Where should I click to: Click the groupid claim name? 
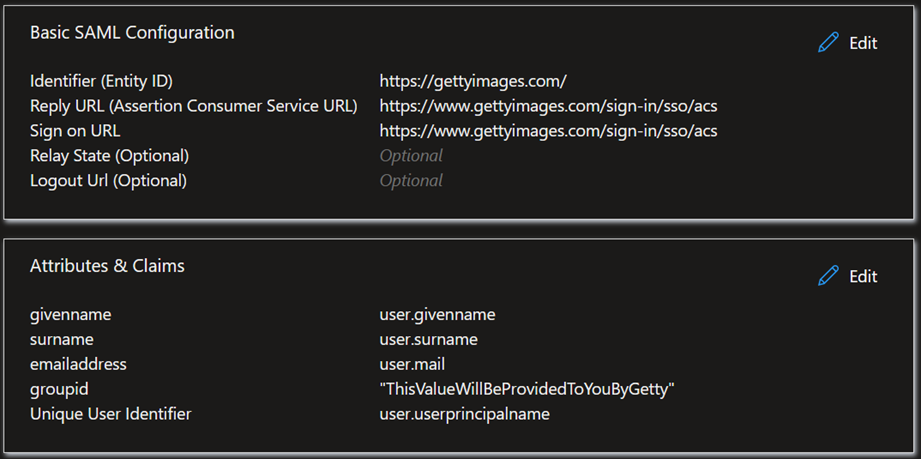coord(59,389)
